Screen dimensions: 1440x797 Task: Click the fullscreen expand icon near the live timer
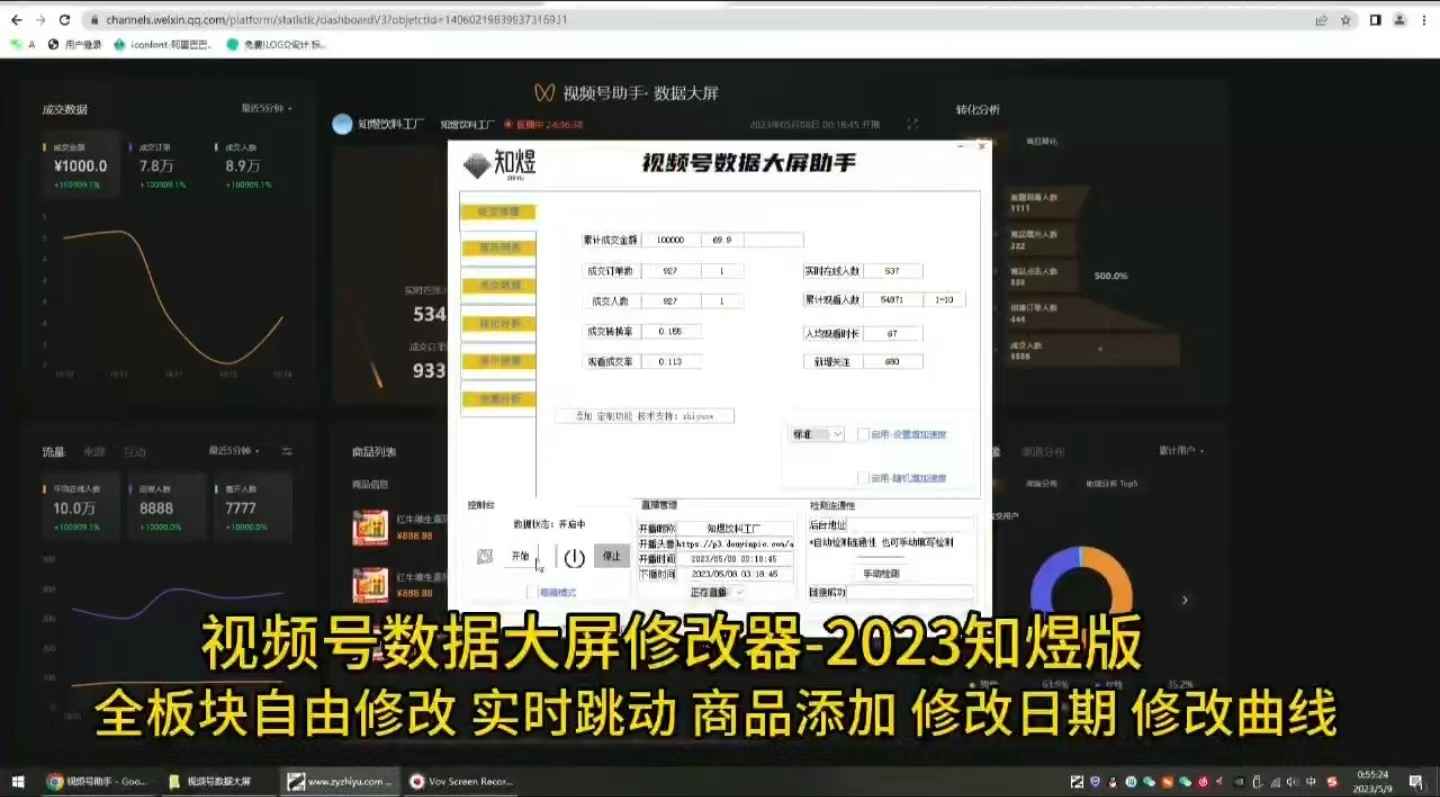pyautogui.click(x=912, y=123)
